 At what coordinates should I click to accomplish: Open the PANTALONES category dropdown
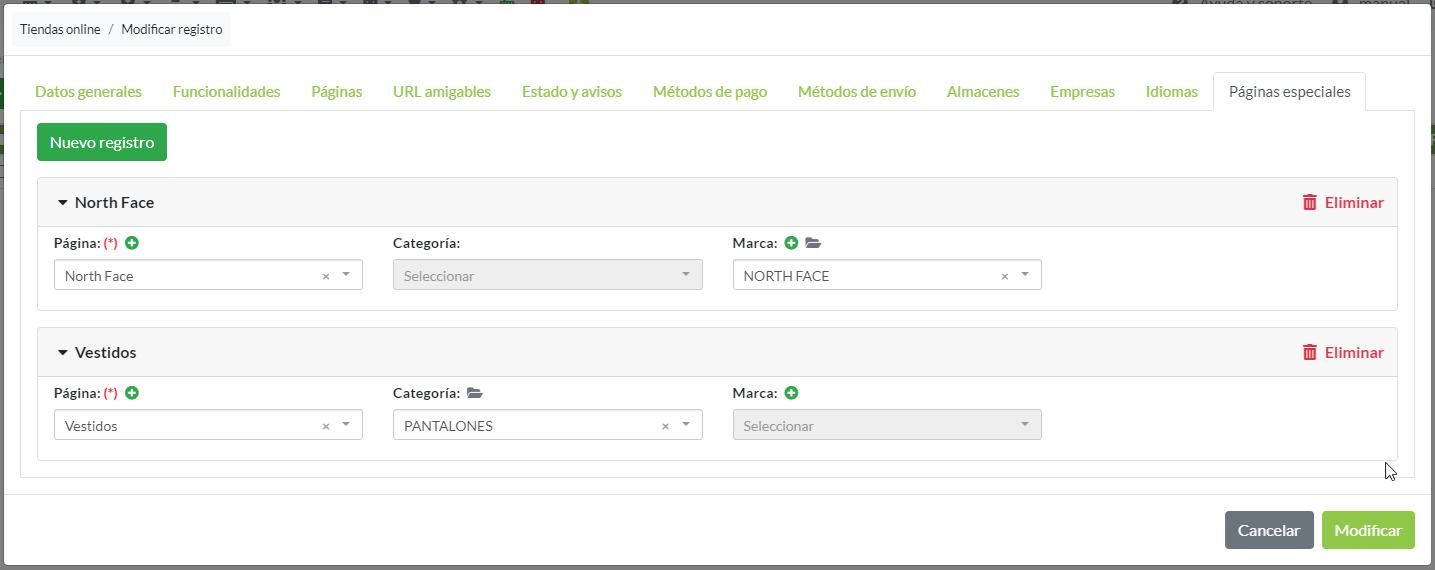[x=686, y=425]
